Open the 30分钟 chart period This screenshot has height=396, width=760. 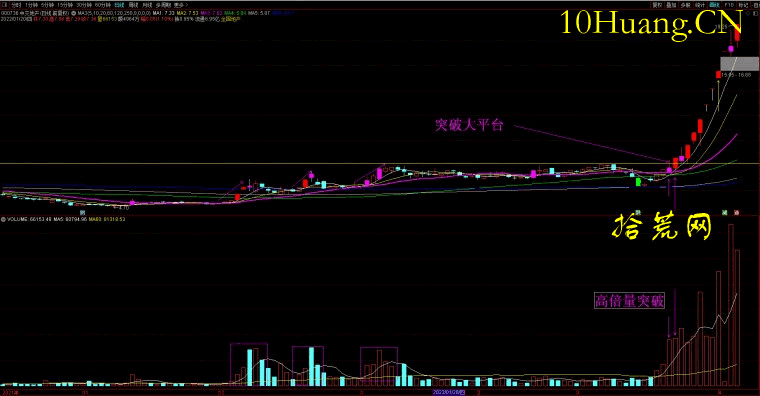[x=84, y=5]
